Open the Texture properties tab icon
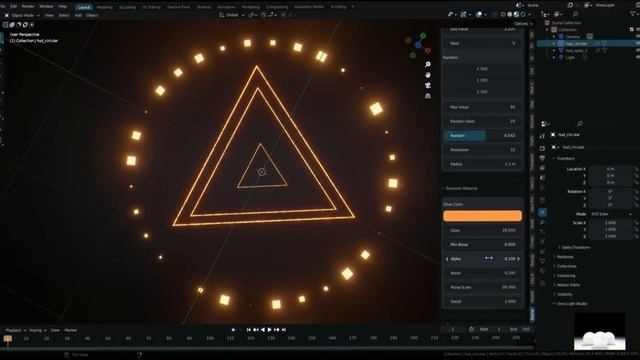The width and height of the screenshot is (640, 360). [542, 283]
